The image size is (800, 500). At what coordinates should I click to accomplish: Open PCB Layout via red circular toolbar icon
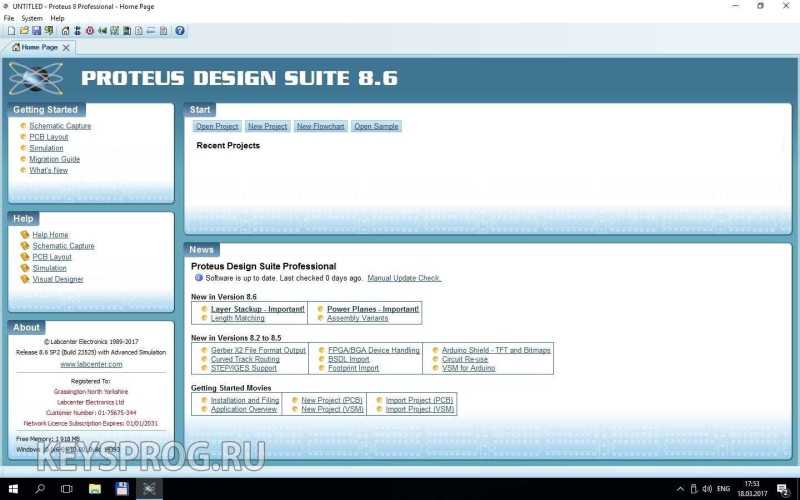[x=90, y=31]
